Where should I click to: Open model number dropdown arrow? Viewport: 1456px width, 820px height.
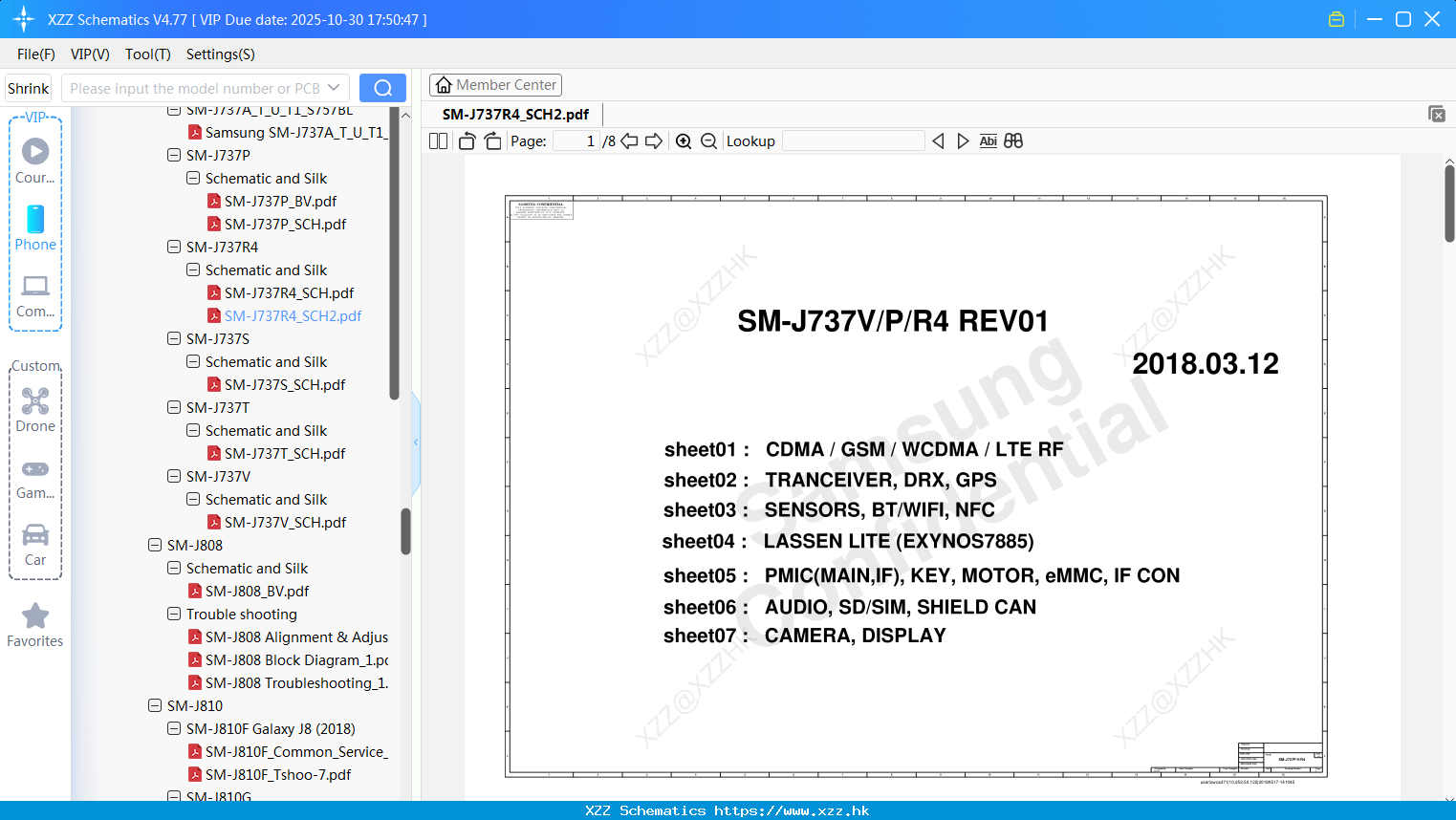coord(334,88)
